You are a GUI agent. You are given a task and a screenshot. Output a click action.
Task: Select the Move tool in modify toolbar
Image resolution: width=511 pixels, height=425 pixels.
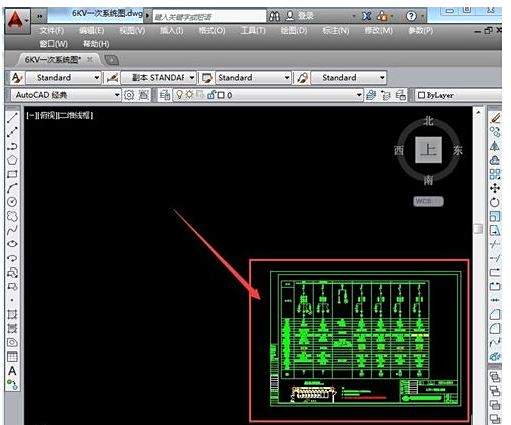(495, 188)
